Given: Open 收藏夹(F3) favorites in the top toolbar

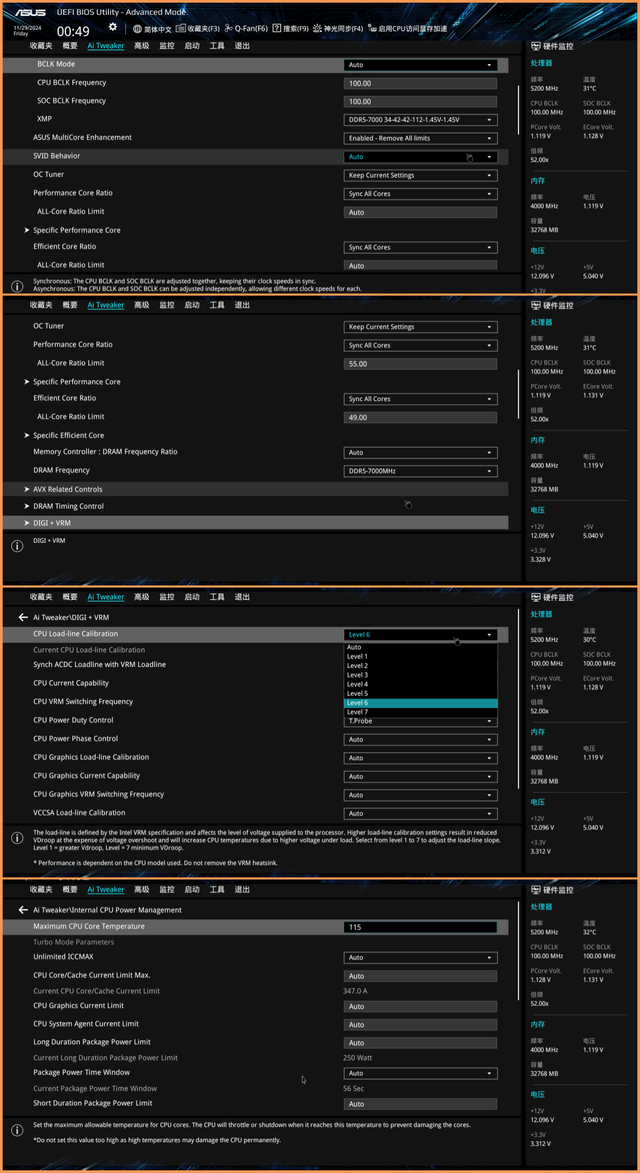Looking at the screenshot, I should click(198, 29).
